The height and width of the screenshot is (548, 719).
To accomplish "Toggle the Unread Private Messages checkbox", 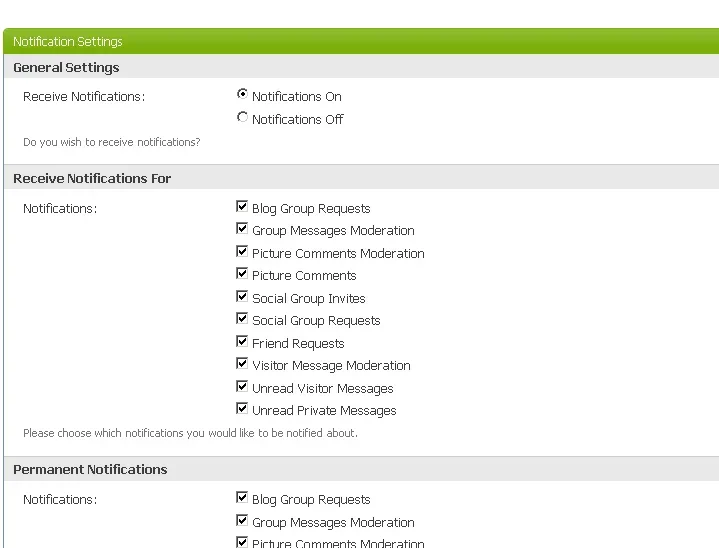I will pyautogui.click(x=242, y=408).
